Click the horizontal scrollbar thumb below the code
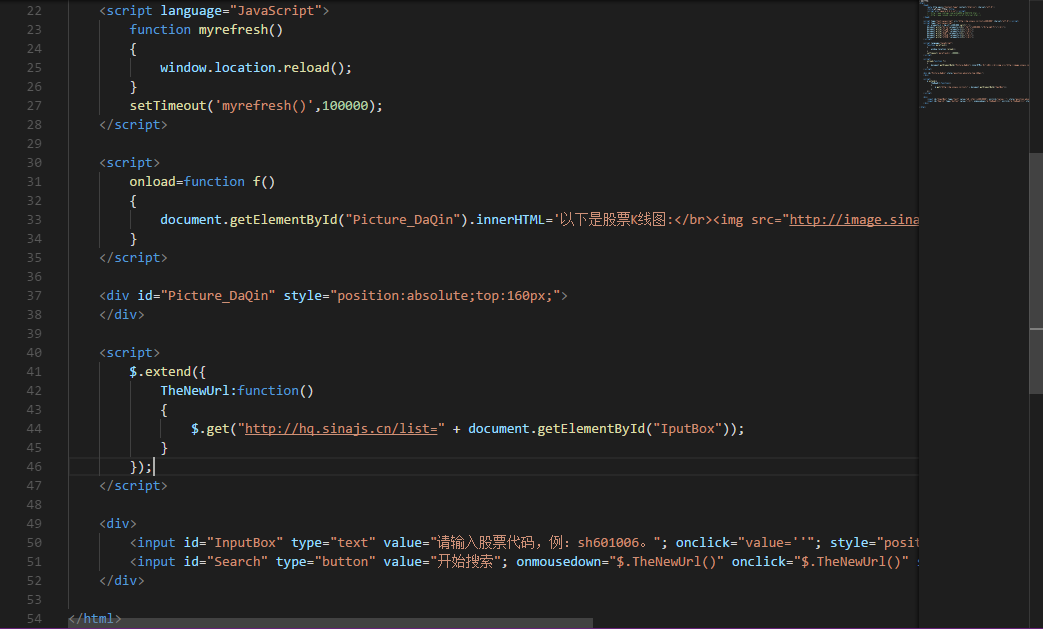 (x=330, y=623)
